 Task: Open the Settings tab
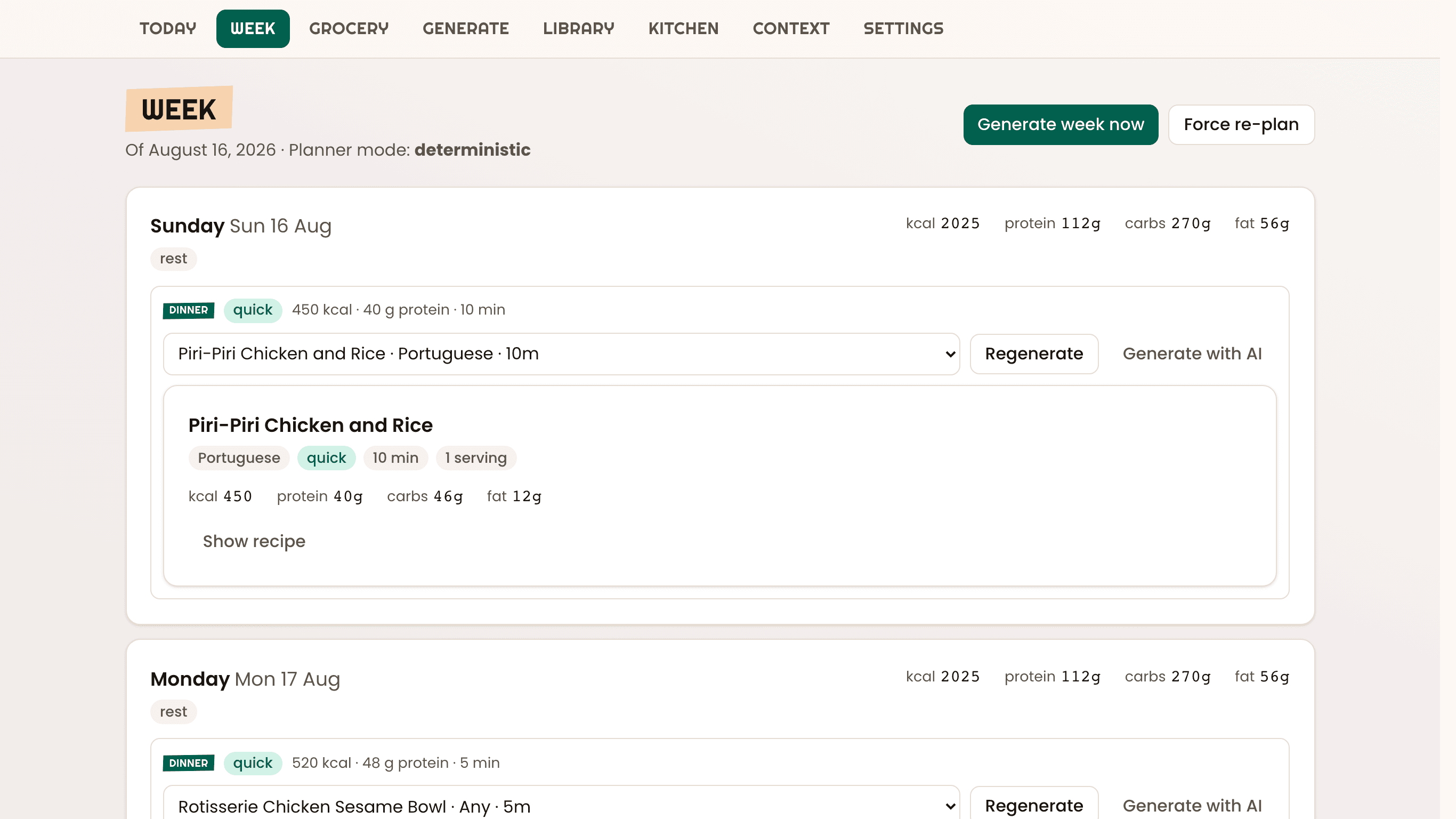(x=903, y=28)
